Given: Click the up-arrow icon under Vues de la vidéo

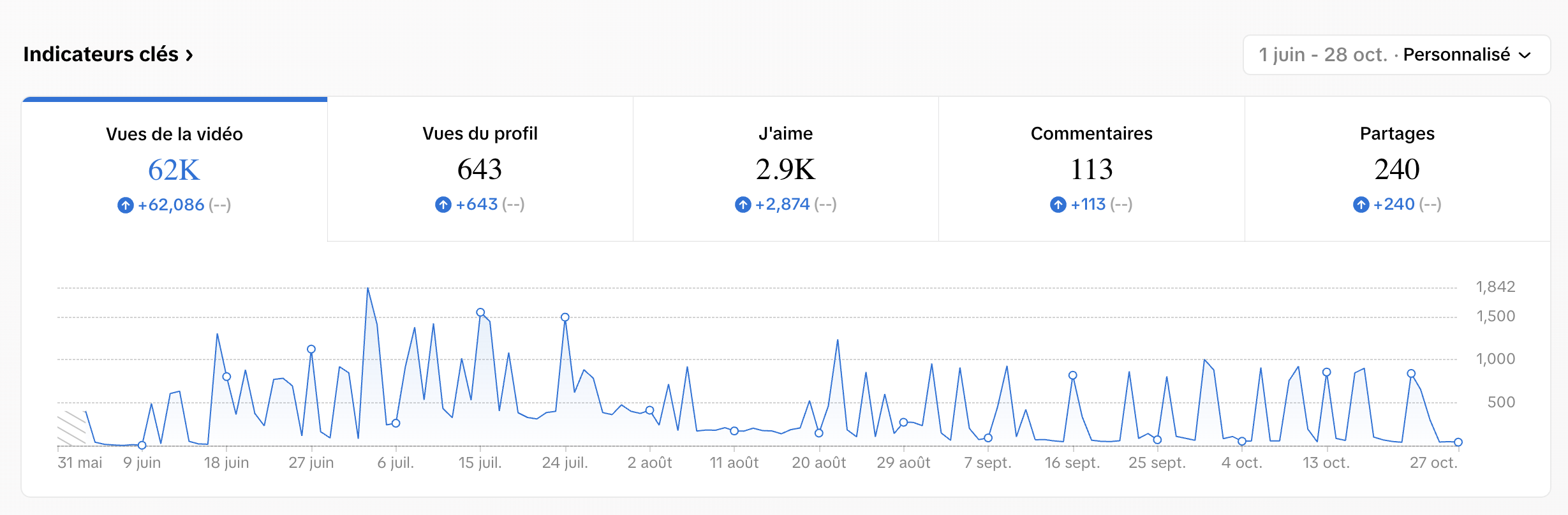Looking at the screenshot, I should 125,205.
